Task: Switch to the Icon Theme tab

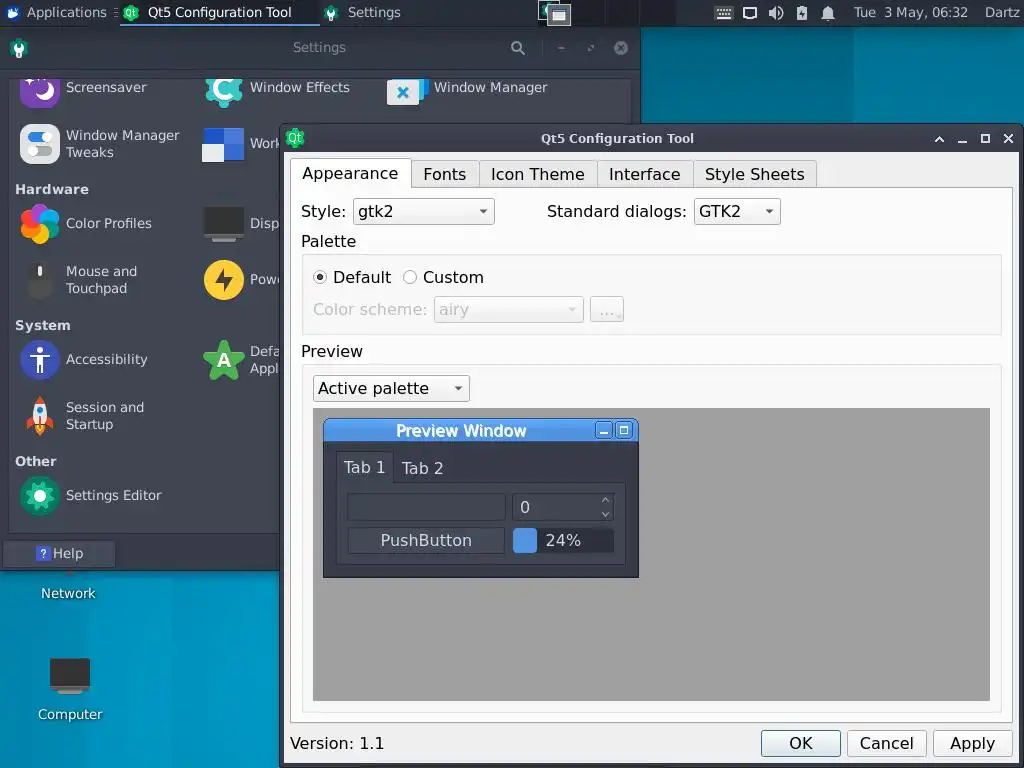Action: pyautogui.click(x=537, y=174)
